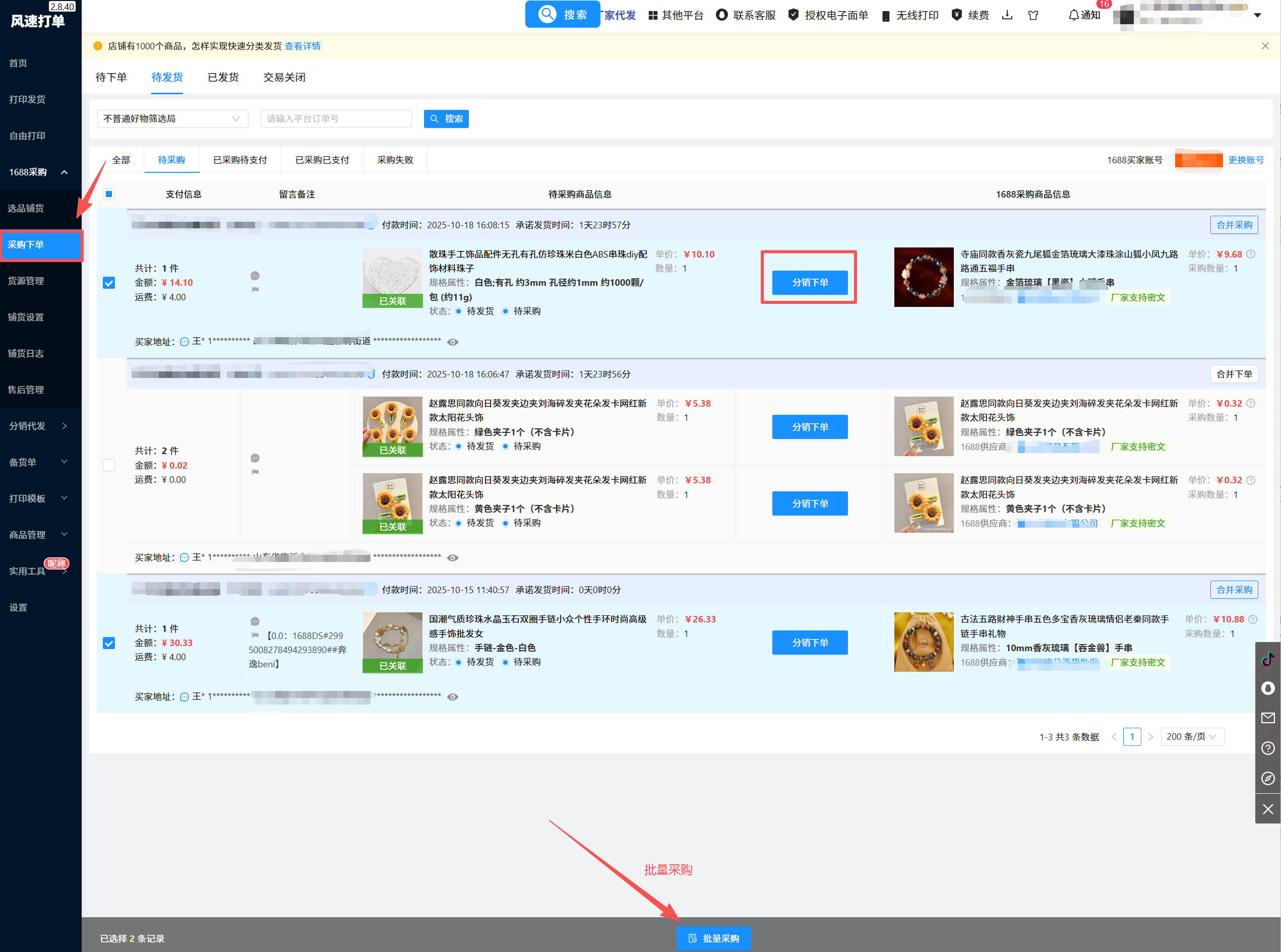Viewport: 1281px width, 952px height.
Task: Uncheck the first order checkbox
Action: pyautogui.click(x=109, y=283)
